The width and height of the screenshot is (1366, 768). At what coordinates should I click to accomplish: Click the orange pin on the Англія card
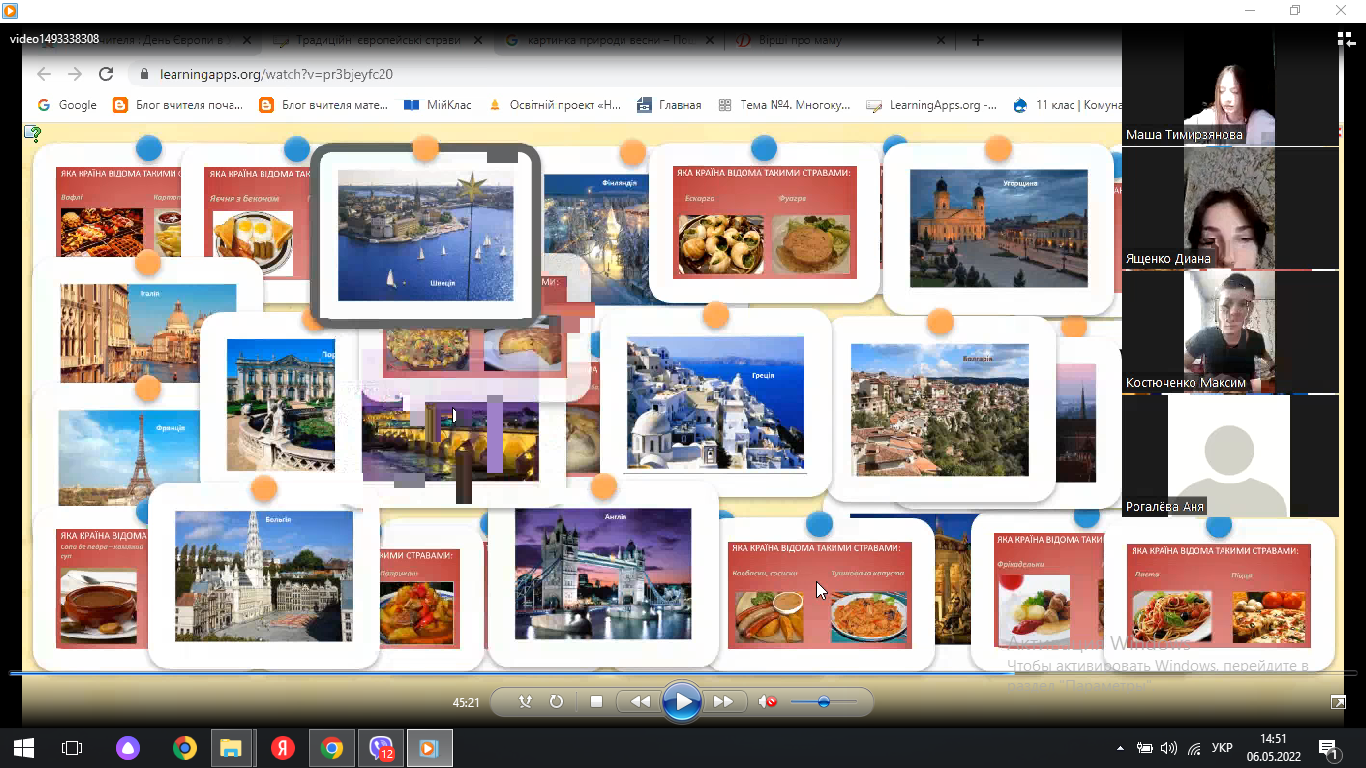[x=604, y=487]
